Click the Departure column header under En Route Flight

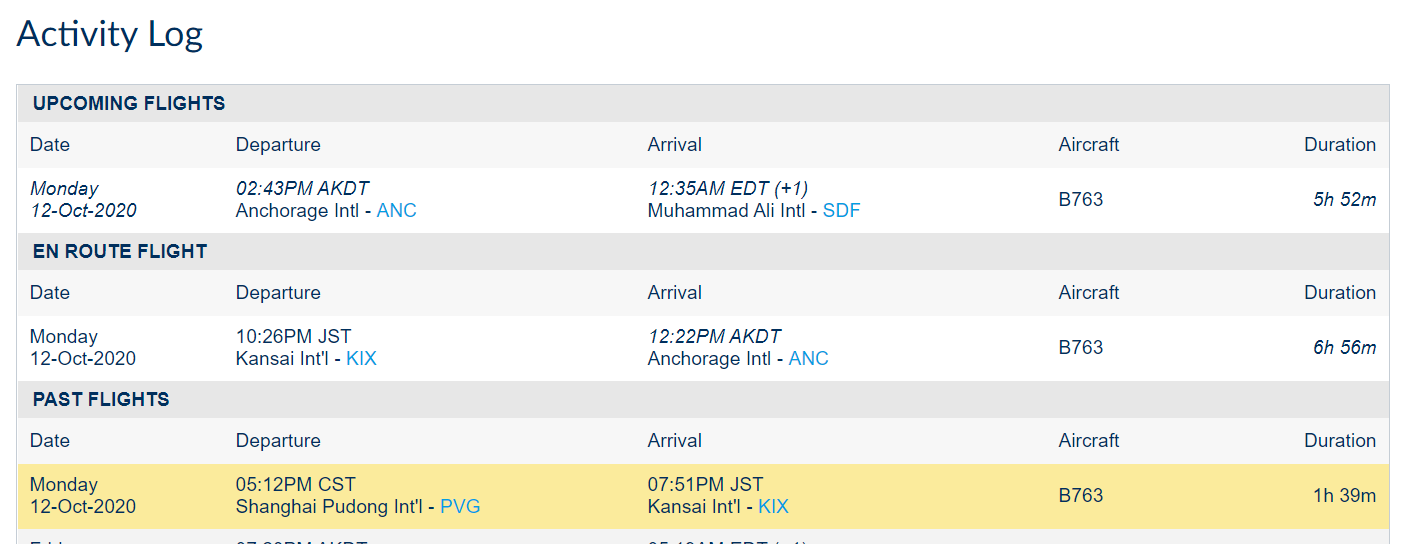278,293
